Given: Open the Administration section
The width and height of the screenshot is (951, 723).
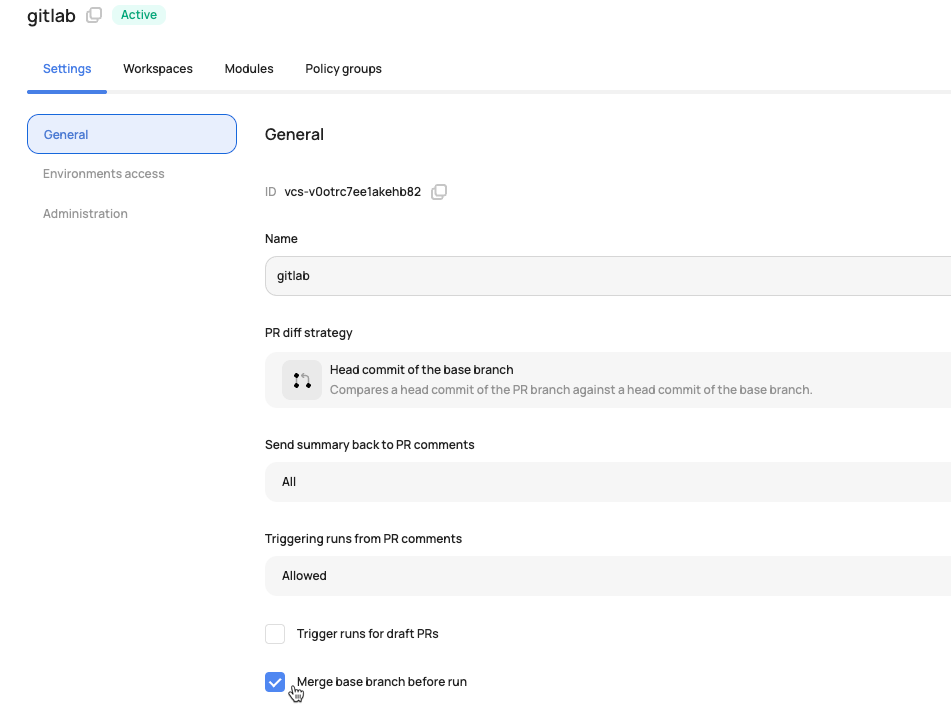Looking at the screenshot, I should point(85,214).
